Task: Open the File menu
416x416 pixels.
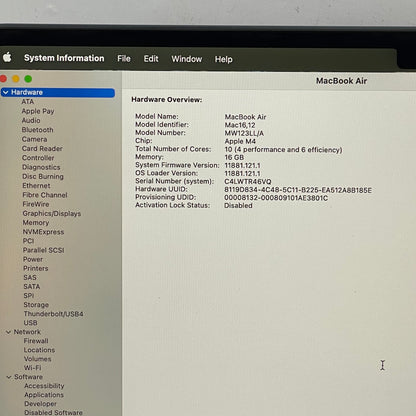Action: click(124, 59)
